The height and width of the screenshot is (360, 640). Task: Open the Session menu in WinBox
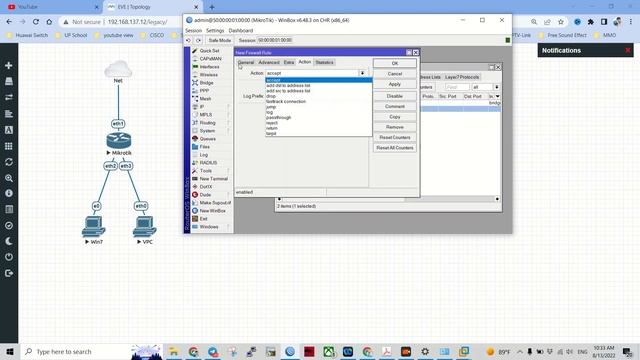pos(193,31)
